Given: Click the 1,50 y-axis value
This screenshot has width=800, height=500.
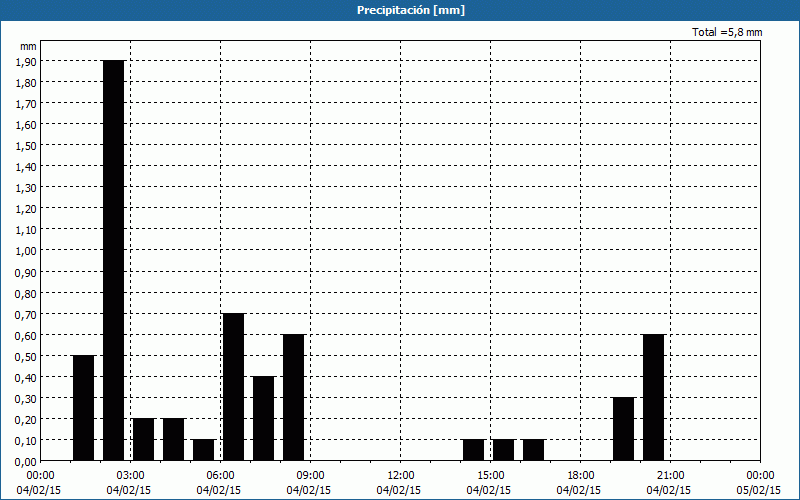Looking at the screenshot, I should point(26,145).
